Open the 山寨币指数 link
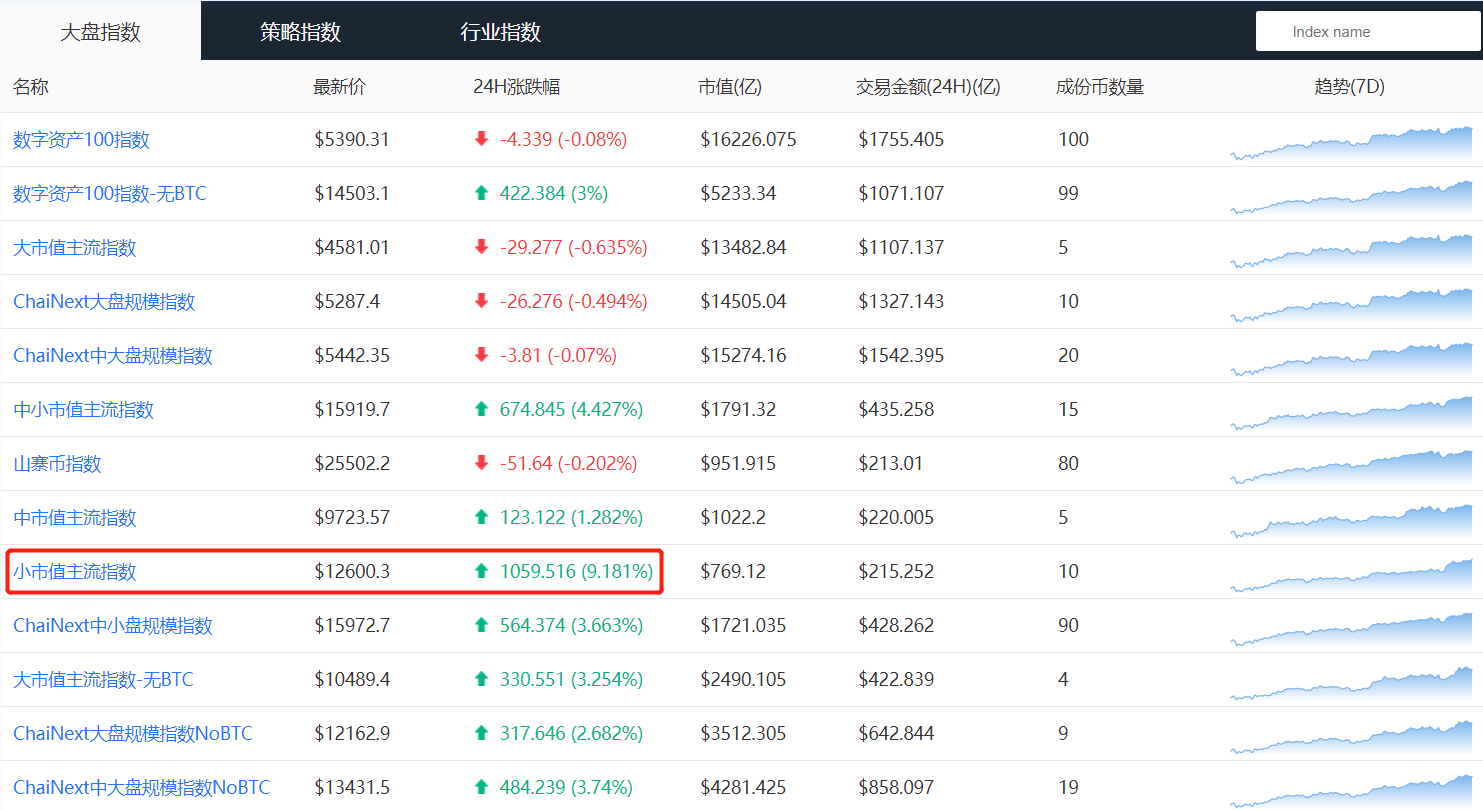Image resolution: width=1483 pixels, height=810 pixels. click(x=57, y=464)
